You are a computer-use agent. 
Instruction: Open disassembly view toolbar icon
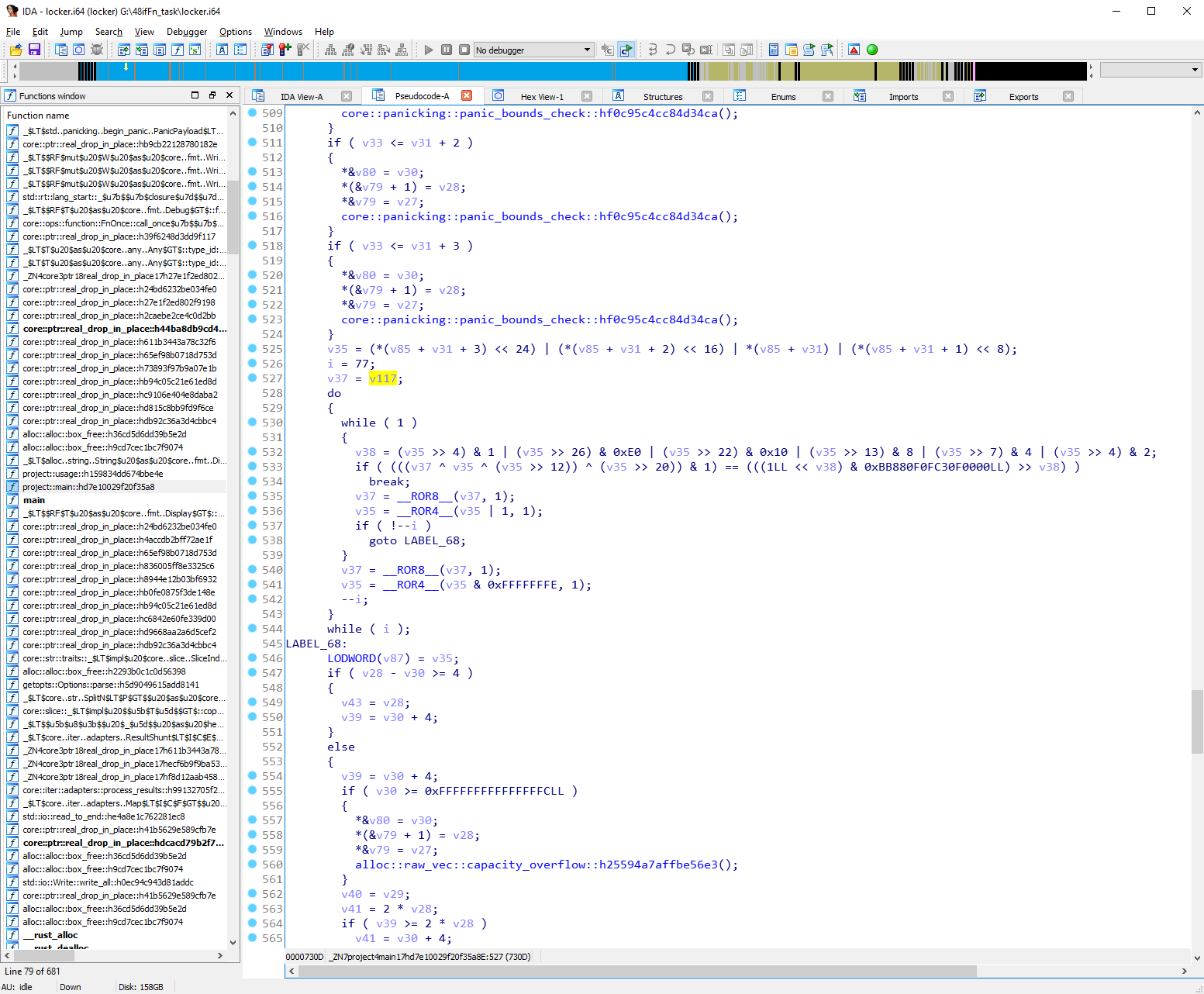coord(61,50)
